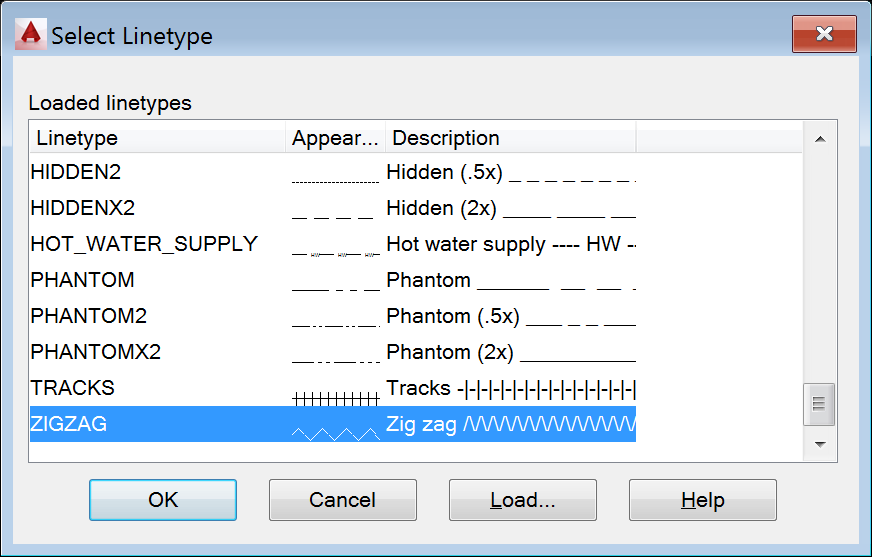Click the vertical scrollbar thumb
The image size is (872, 557).
pos(820,404)
